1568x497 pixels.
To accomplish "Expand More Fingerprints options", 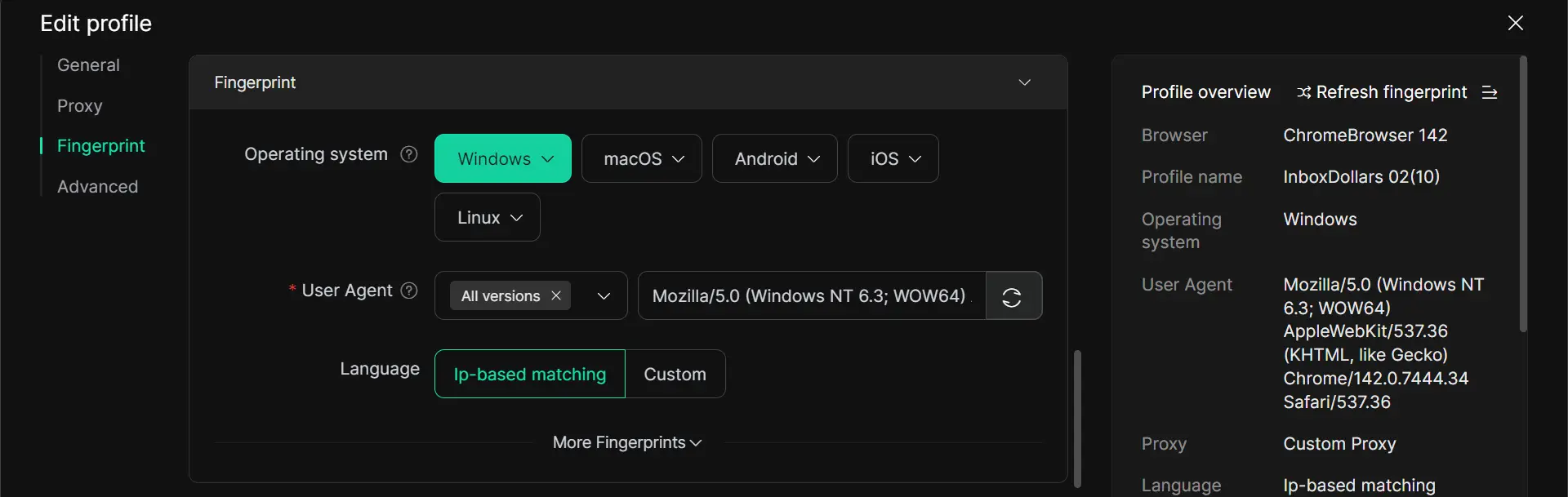I will tap(627, 442).
